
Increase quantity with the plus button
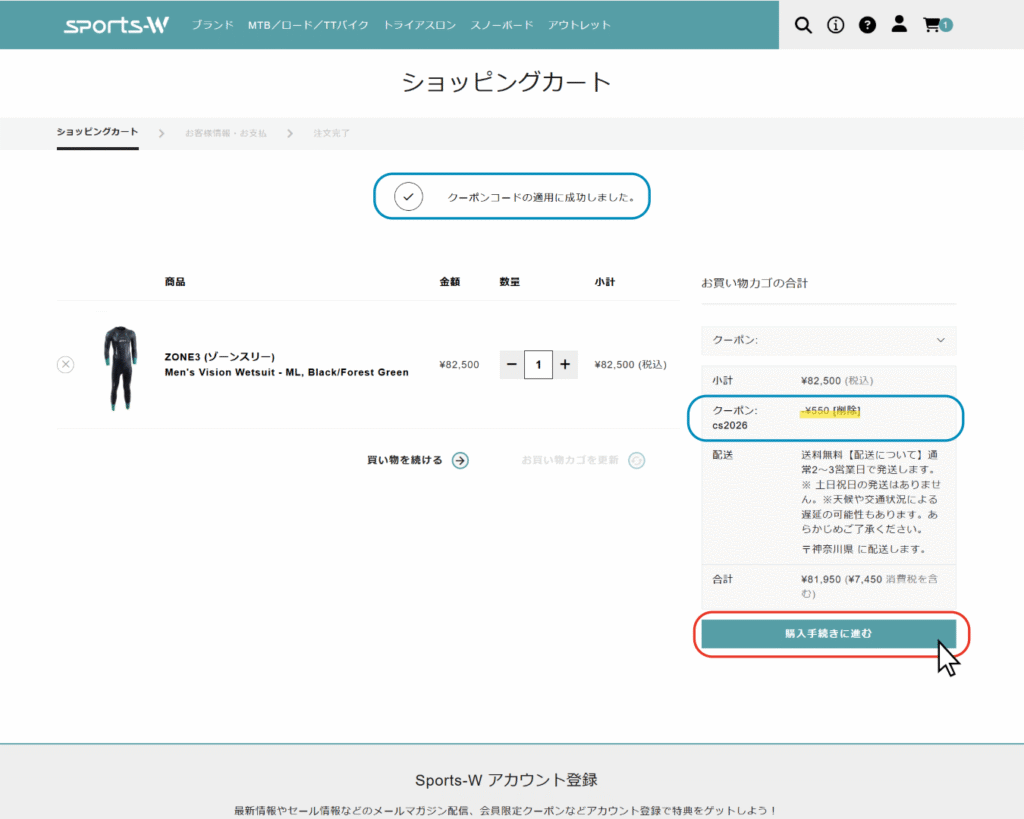[565, 365]
